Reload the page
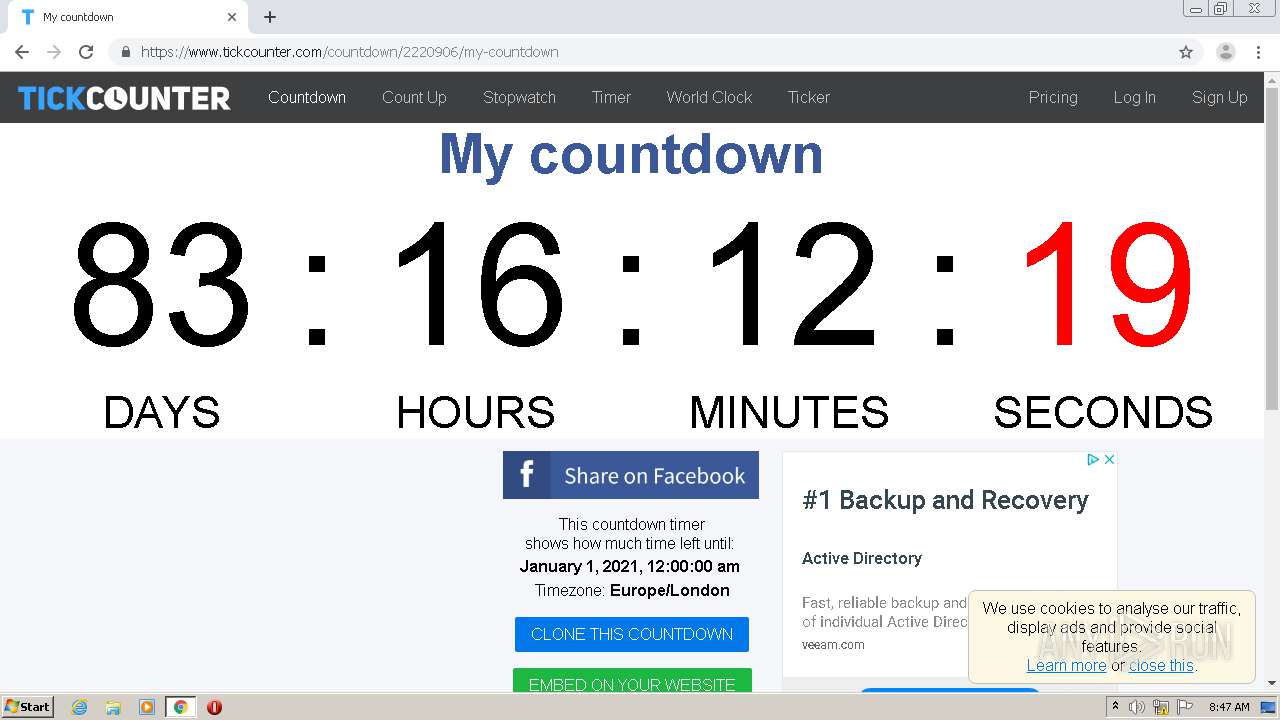Viewport: 1280px width, 720px height. point(86,52)
